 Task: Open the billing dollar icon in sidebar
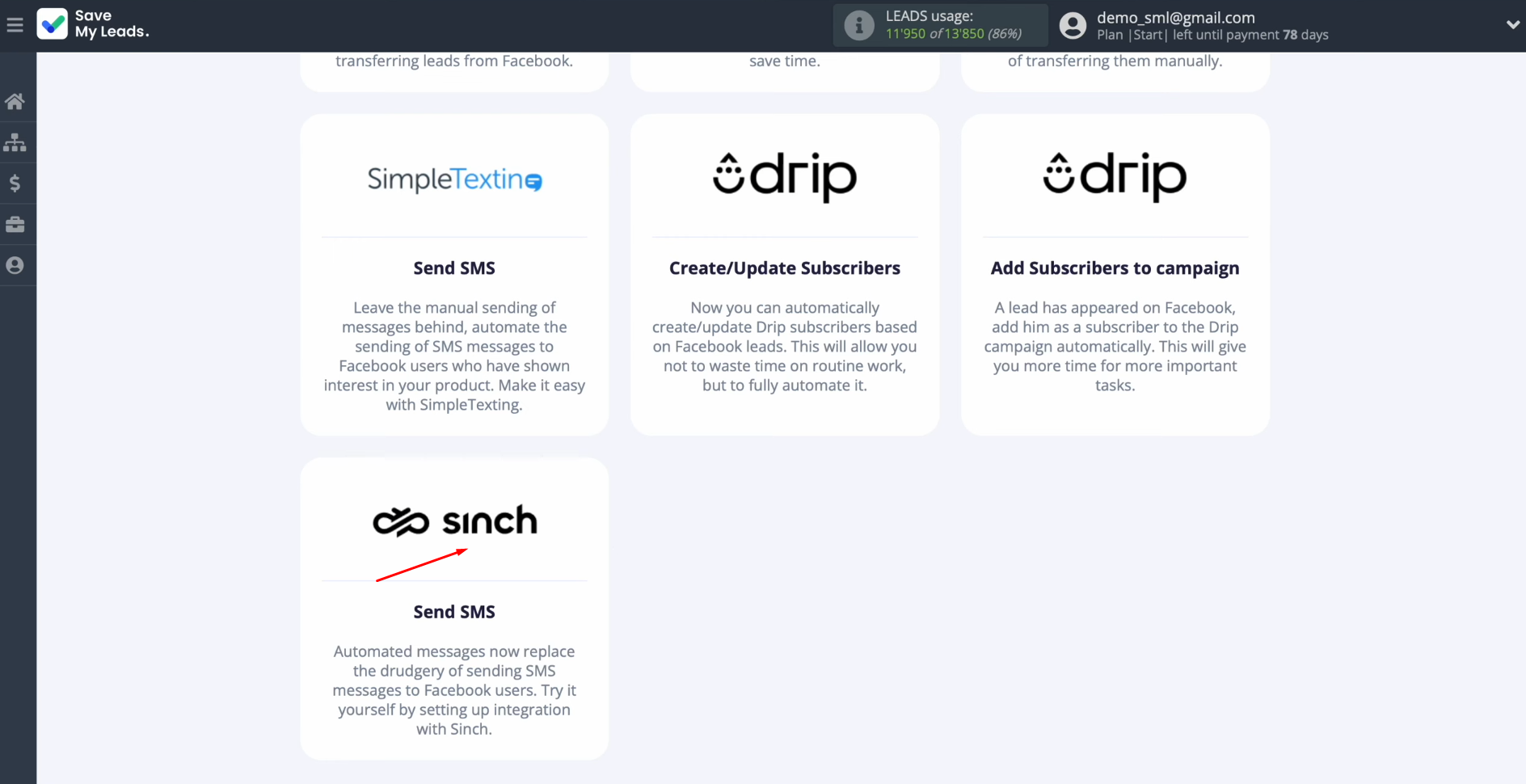click(15, 183)
